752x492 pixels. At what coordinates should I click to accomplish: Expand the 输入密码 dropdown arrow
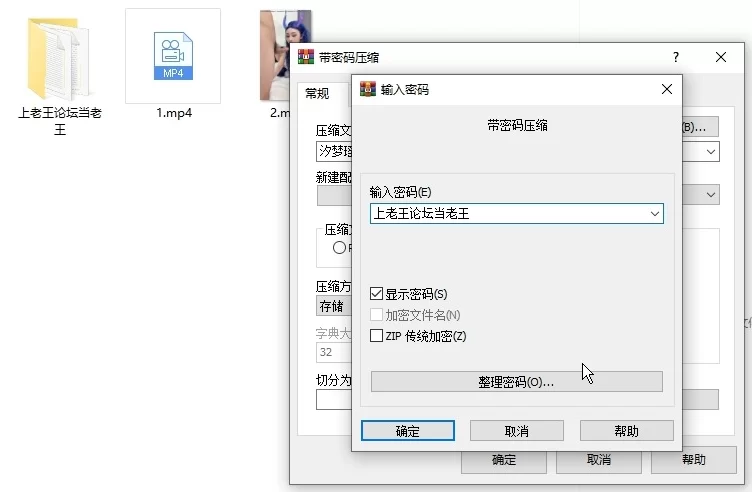pyautogui.click(x=654, y=214)
